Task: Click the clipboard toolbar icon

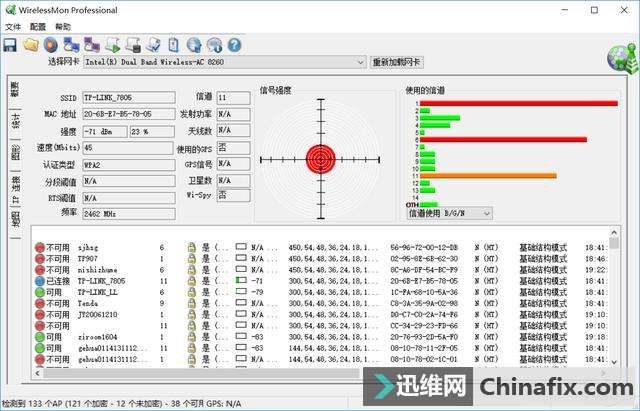Action: tap(174, 44)
